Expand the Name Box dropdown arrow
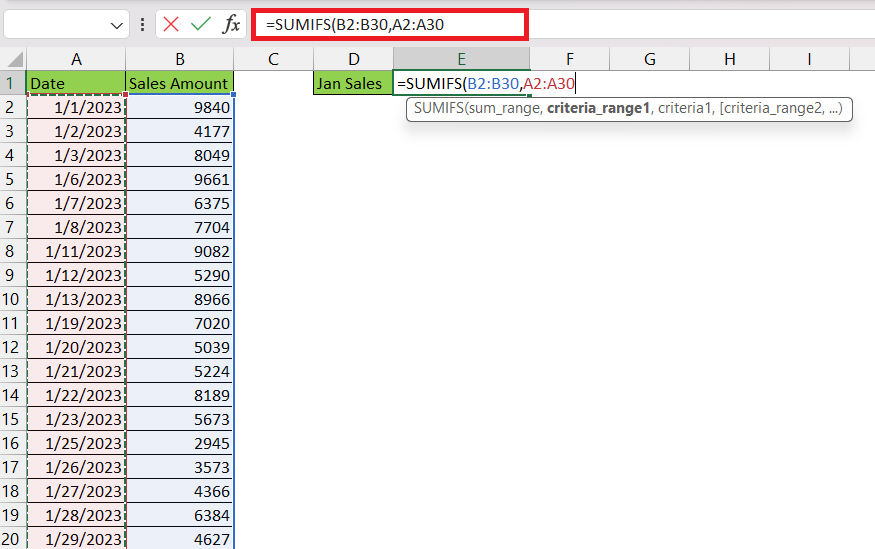 click(117, 25)
